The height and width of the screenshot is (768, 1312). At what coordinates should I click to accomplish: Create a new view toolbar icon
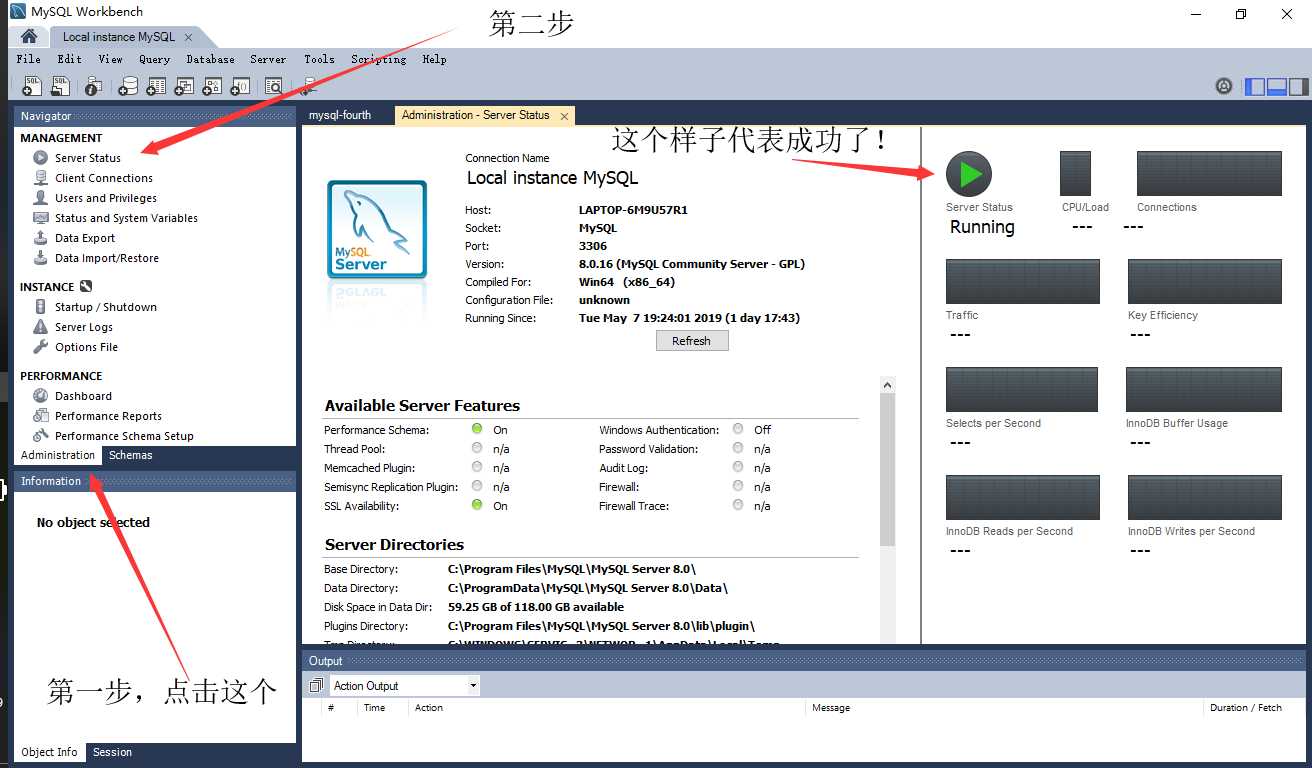pos(184,86)
